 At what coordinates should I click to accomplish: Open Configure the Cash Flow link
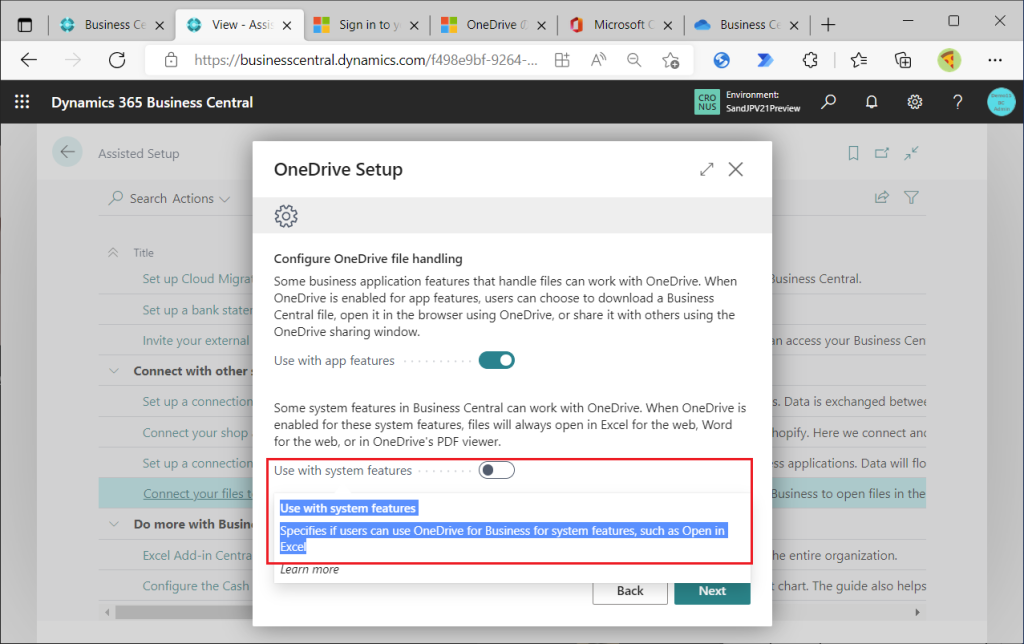pos(196,586)
